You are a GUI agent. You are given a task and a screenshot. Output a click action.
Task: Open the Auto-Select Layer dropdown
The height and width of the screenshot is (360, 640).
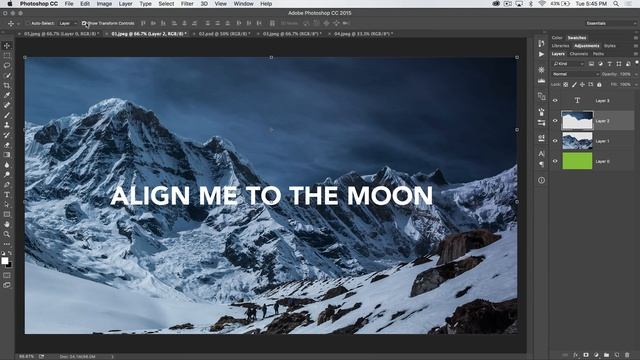pyautogui.click(x=67, y=23)
